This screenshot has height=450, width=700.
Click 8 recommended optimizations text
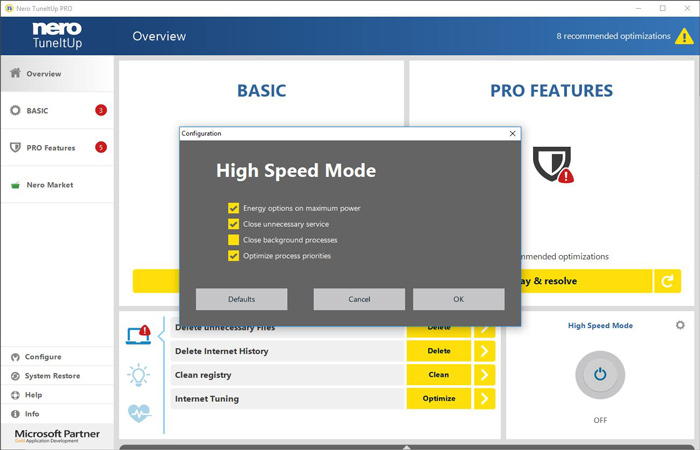[613, 36]
